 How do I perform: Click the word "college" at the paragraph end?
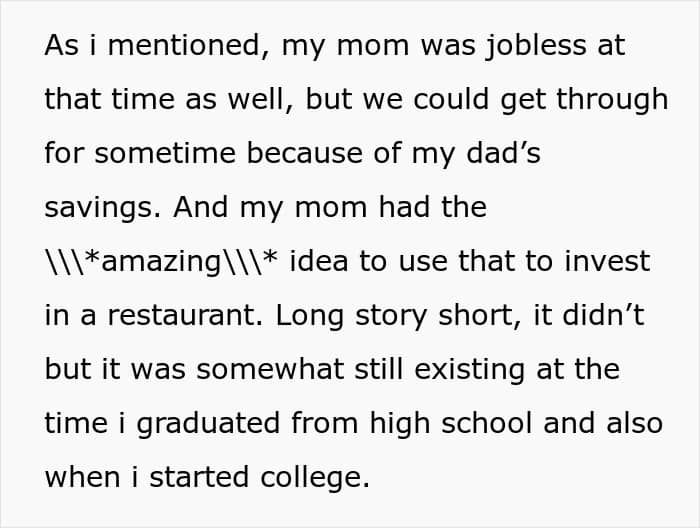point(312,478)
